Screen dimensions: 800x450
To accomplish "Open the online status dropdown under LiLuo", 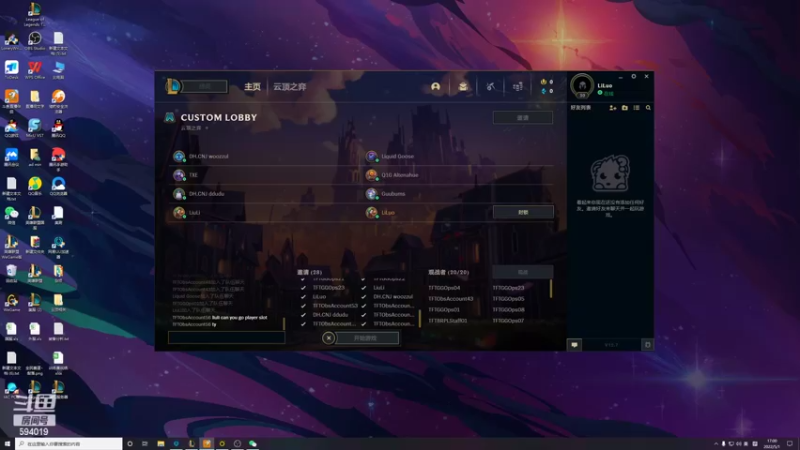I will pos(606,93).
